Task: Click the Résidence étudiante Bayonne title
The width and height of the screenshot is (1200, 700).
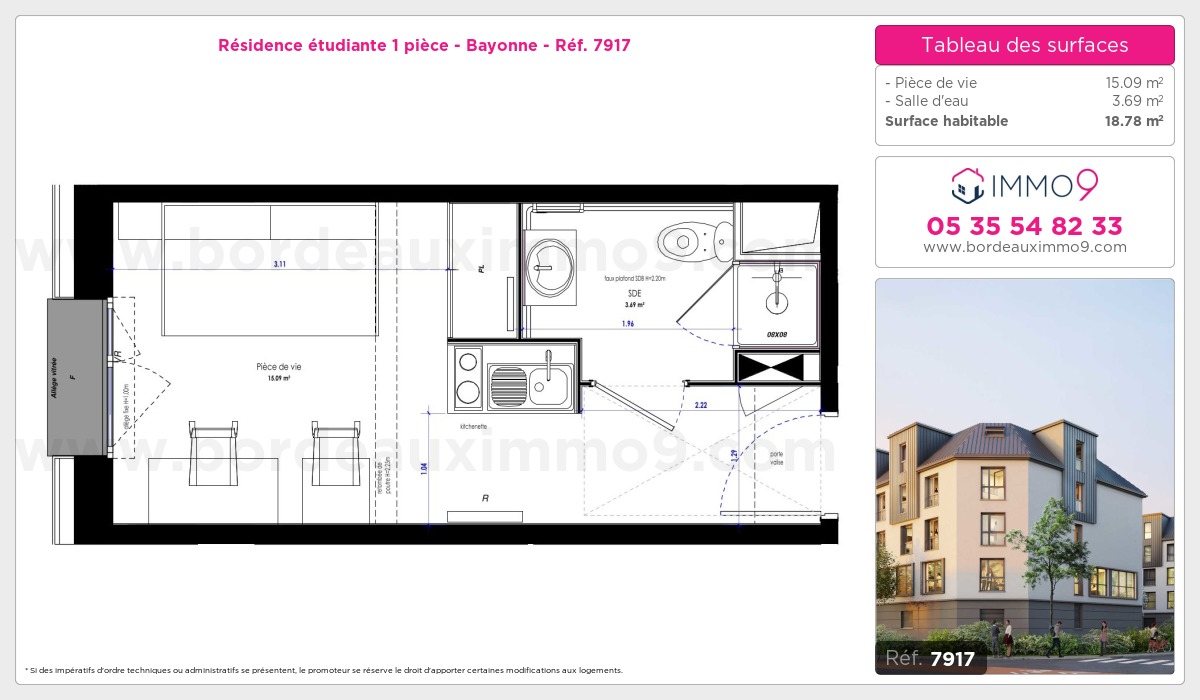Action: 424,45
